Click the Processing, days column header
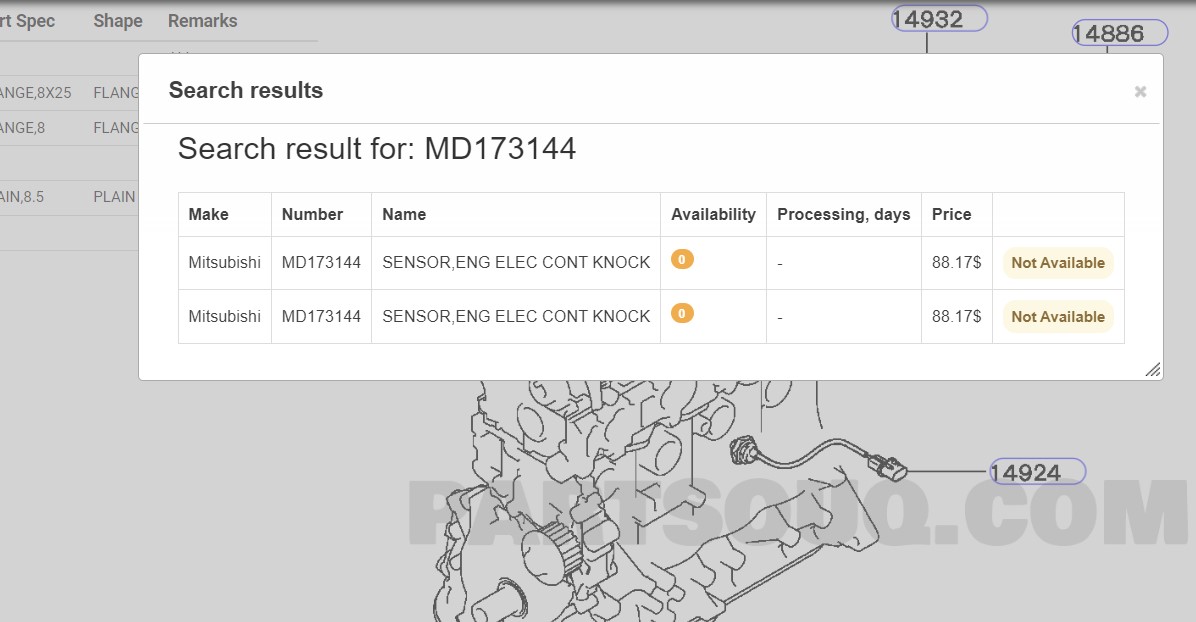Screen dimensions: 1196x622 [x=844, y=214]
